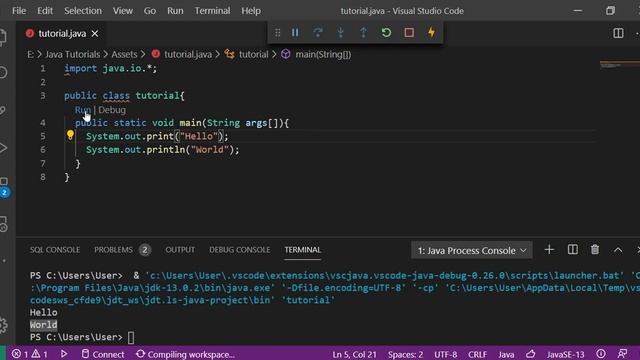Select the TERMINAL panel tab
The image size is (640, 360).
coord(302,250)
